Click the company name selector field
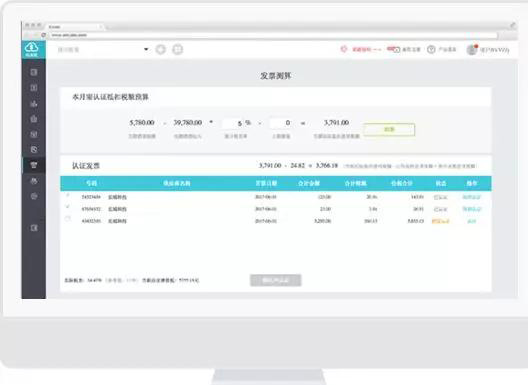528x385 pixels. pyautogui.click(x=103, y=50)
